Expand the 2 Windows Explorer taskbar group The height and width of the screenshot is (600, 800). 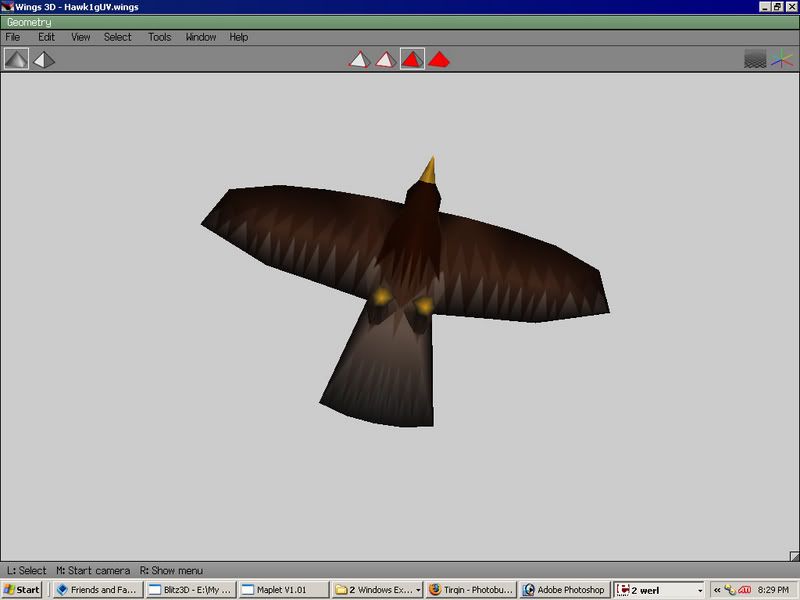coord(377,590)
